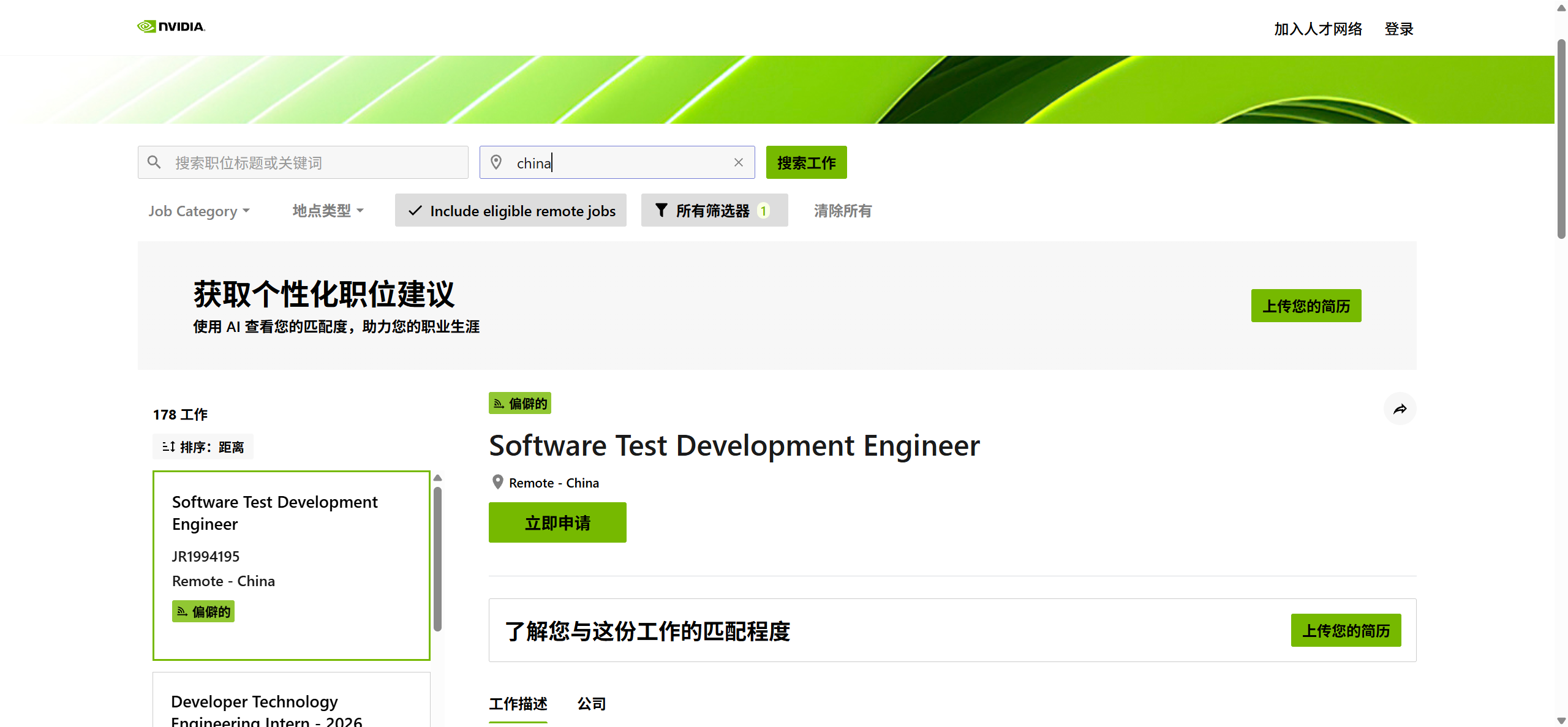
Task: Click the remote tag above job title
Action: tap(519, 404)
